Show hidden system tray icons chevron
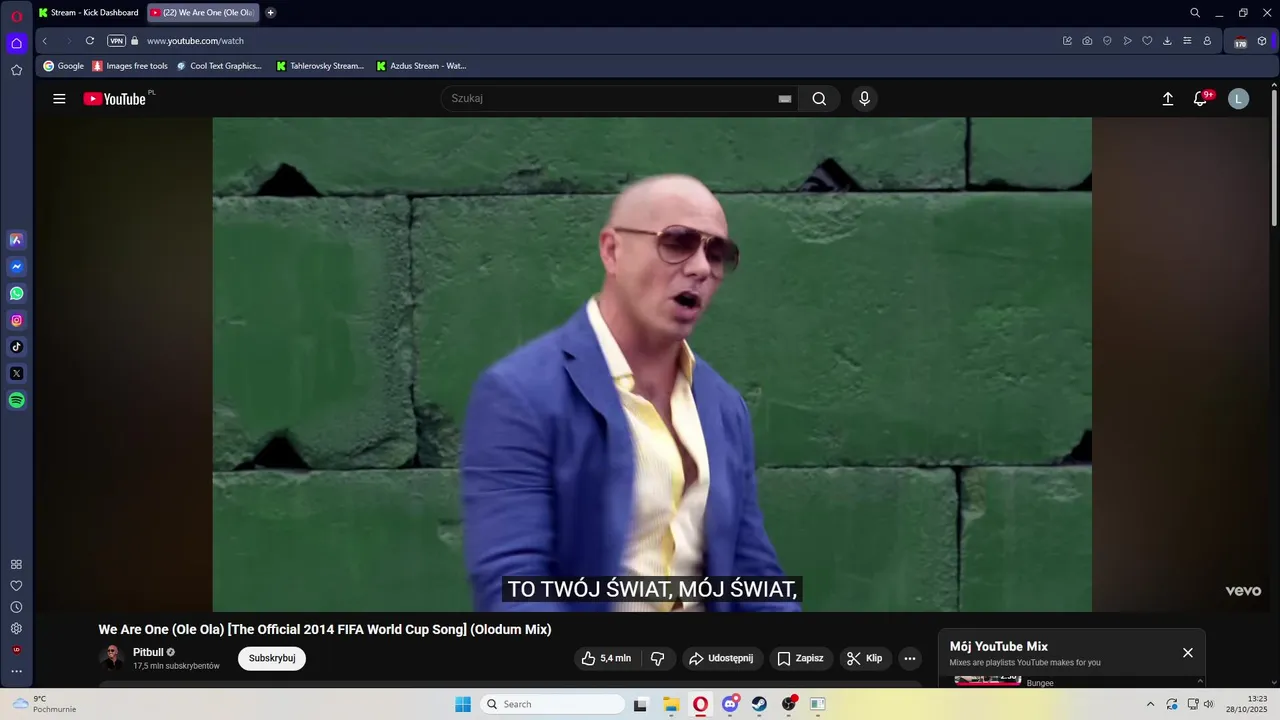The height and width of the screenshot is (720, 1280). [1150, 704]
